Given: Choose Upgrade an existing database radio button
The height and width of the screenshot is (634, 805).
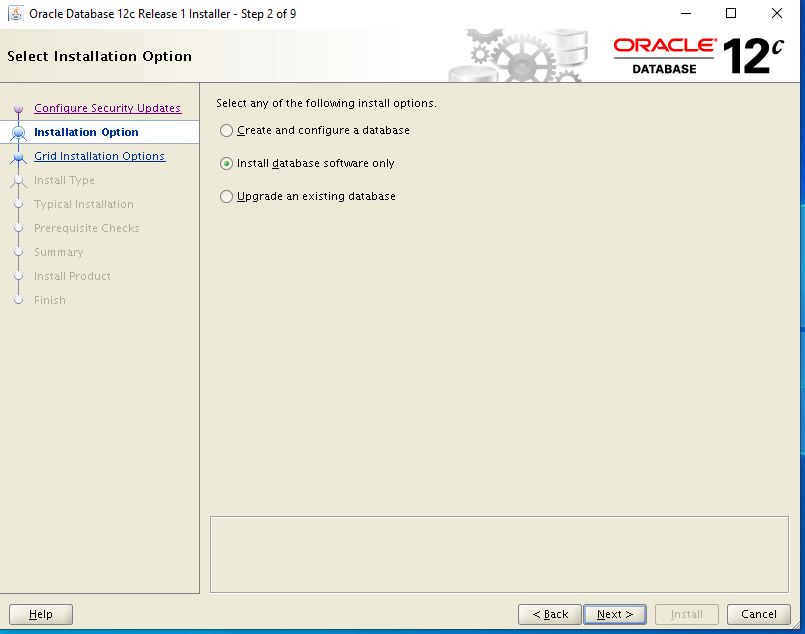Looking at the screenshot, I should (x=226, y=196).
